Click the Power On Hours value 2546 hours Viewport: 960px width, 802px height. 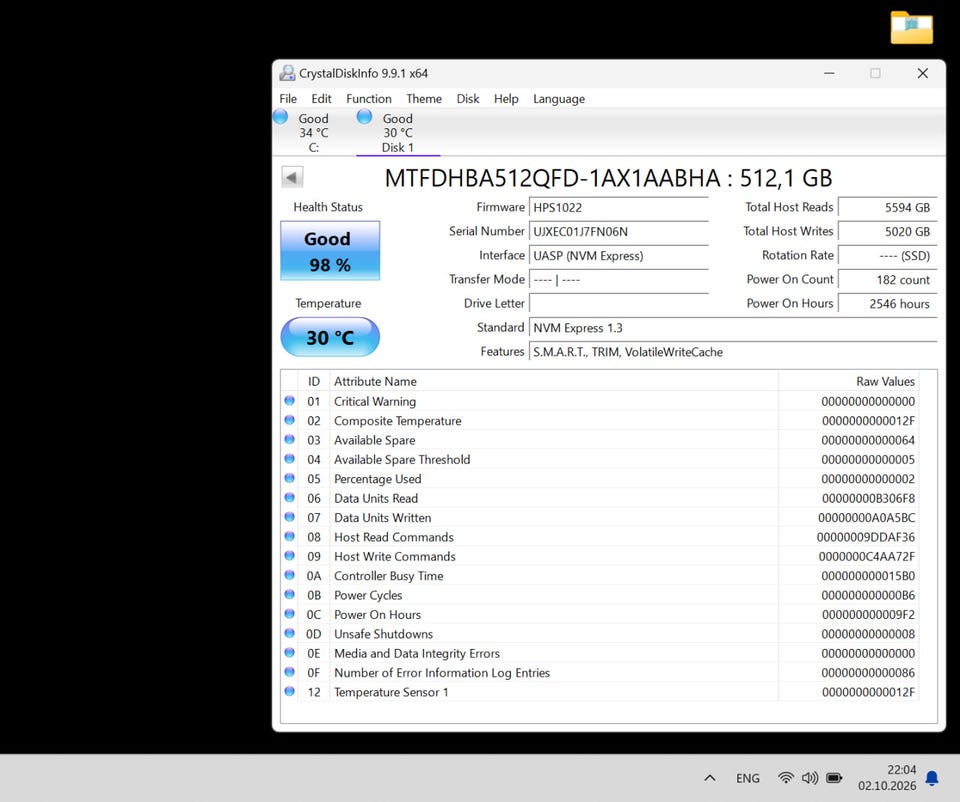[887, 304]
